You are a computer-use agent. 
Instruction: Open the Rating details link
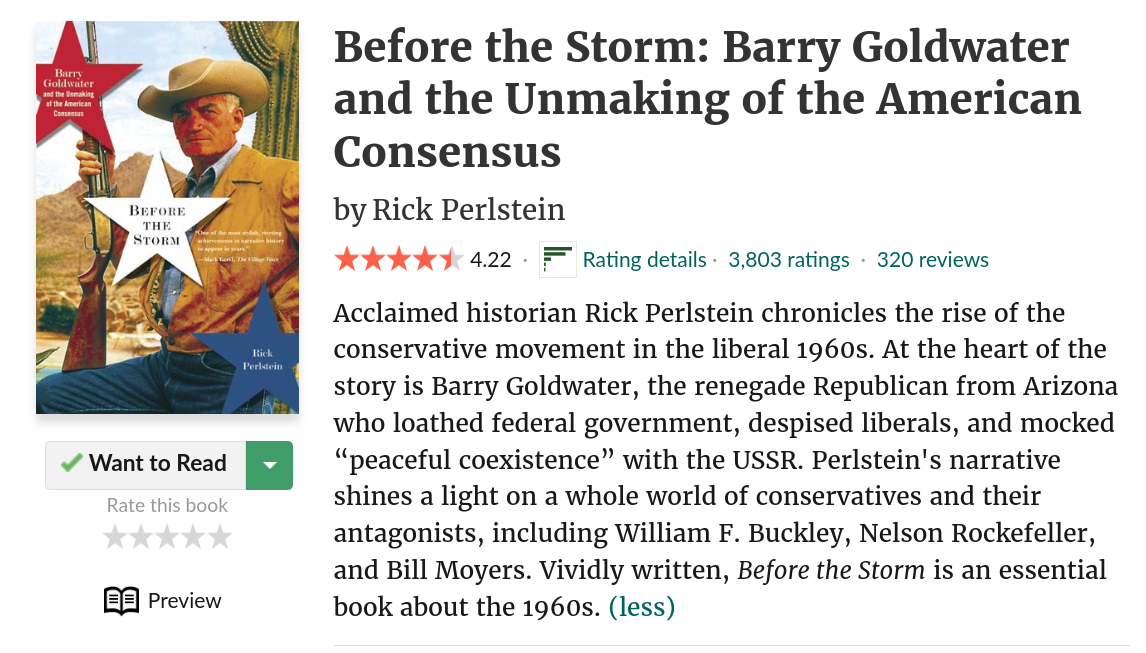(x=644, y=260)
